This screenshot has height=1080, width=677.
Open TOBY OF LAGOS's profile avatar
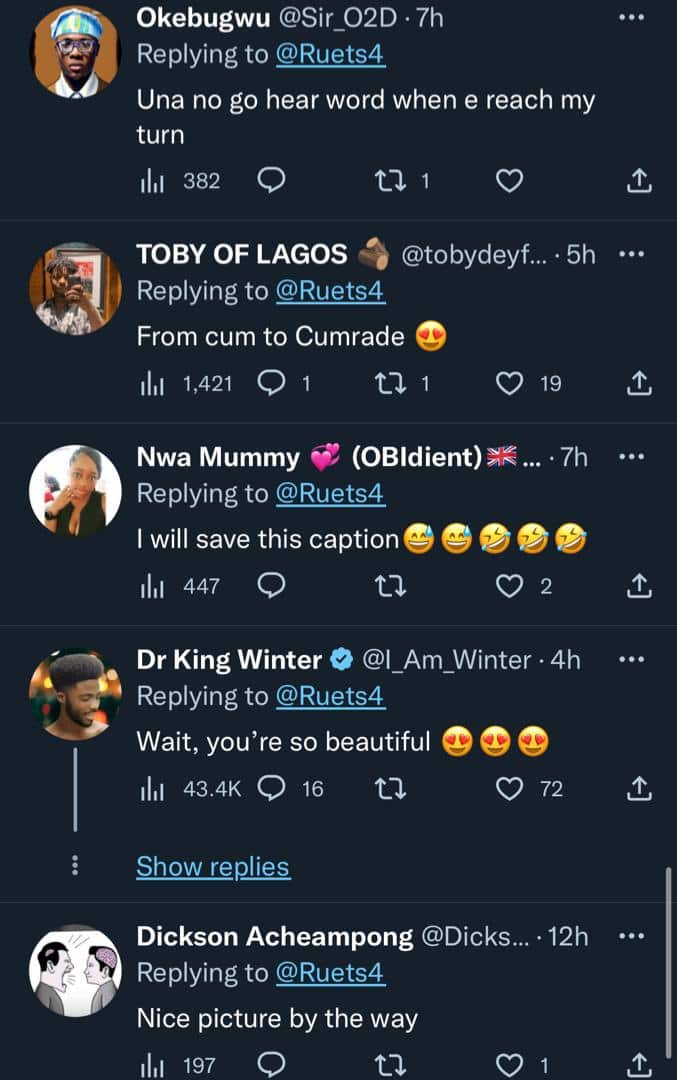click(75, 288)
